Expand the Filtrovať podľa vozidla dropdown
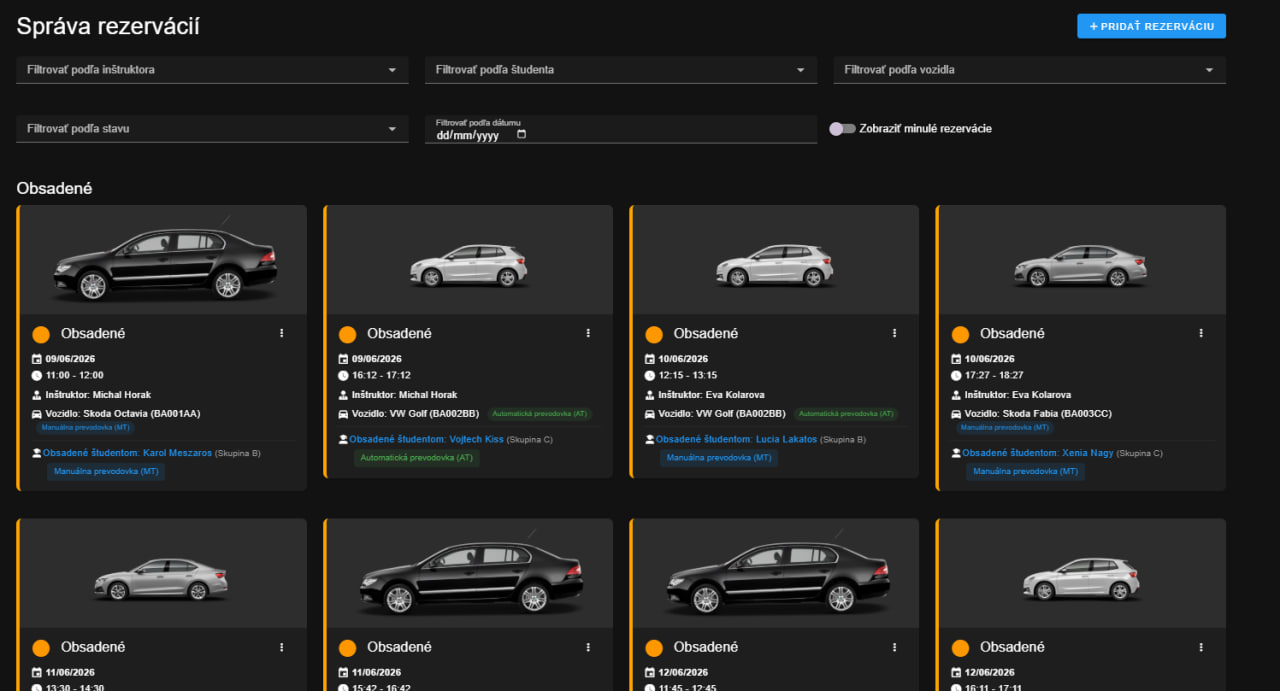Image resolution: width=1280 pixels, height=691 pixels. click(1030, 70)
